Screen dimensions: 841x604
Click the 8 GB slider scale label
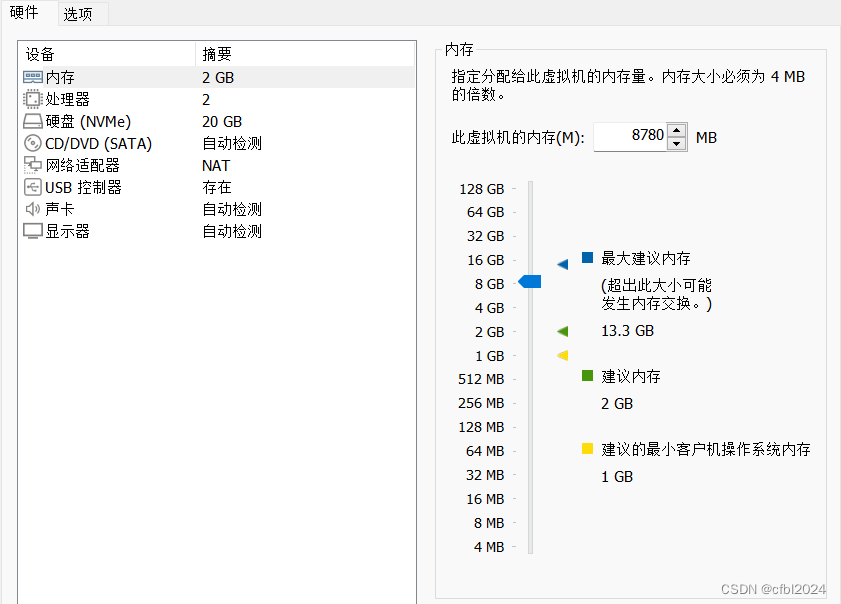pyautogui.click(x=489, y=284)
